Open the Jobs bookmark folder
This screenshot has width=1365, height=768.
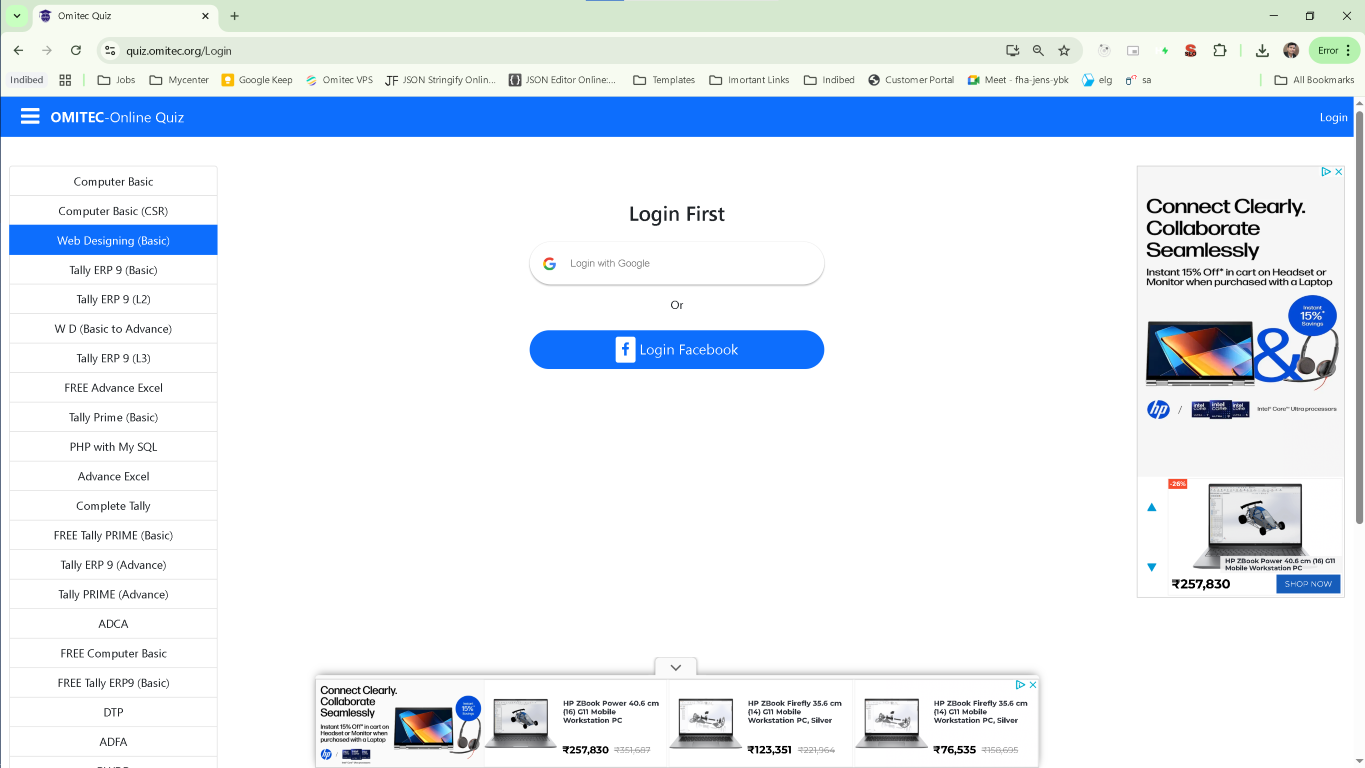pyautogui.click(x=116, y=80)
